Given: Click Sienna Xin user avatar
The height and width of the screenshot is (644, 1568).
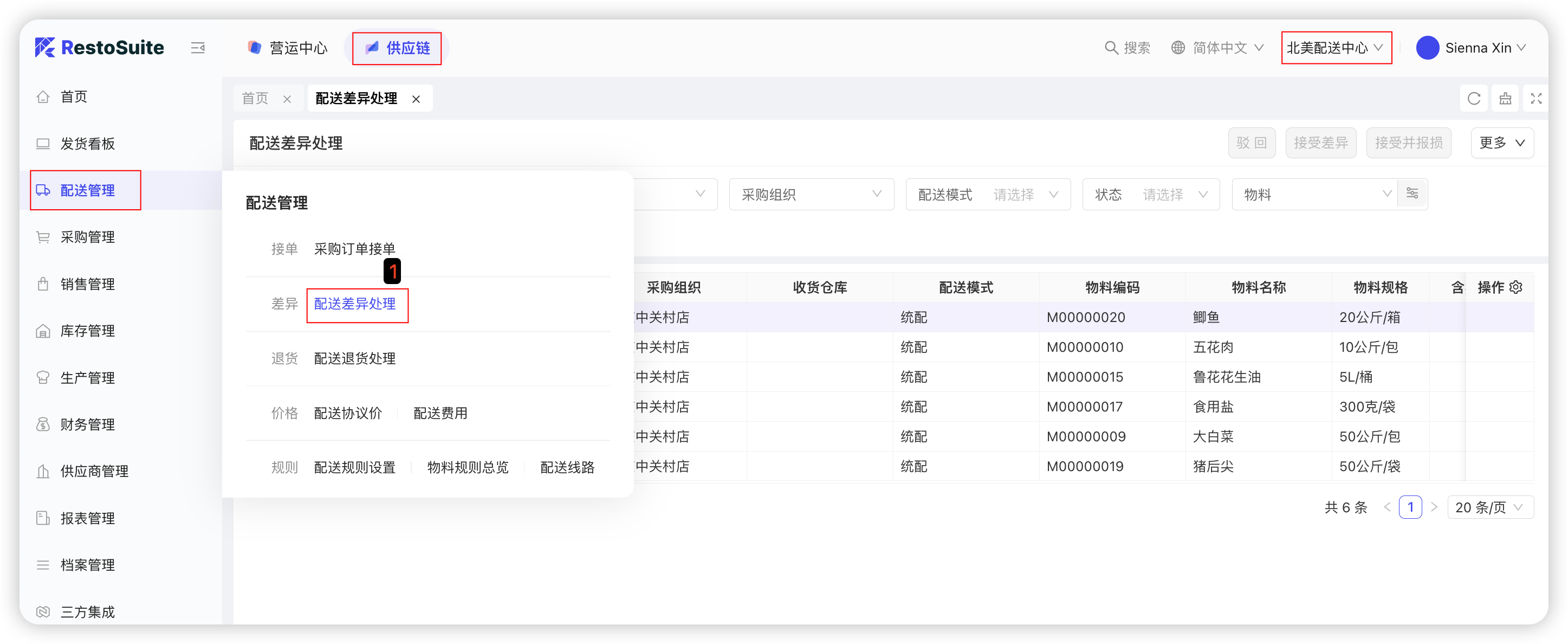Looking at the screenshot, I should (x=1427, y=48).
